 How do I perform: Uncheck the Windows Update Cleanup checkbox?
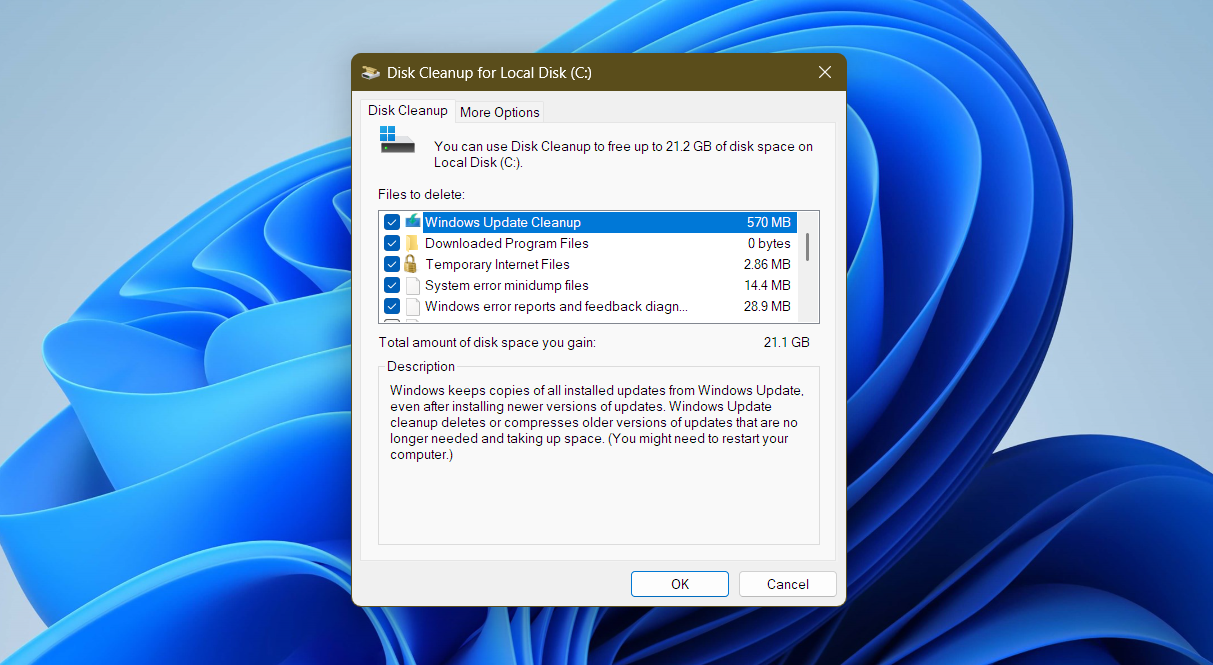pyautogui.click(x=392, y=221)
